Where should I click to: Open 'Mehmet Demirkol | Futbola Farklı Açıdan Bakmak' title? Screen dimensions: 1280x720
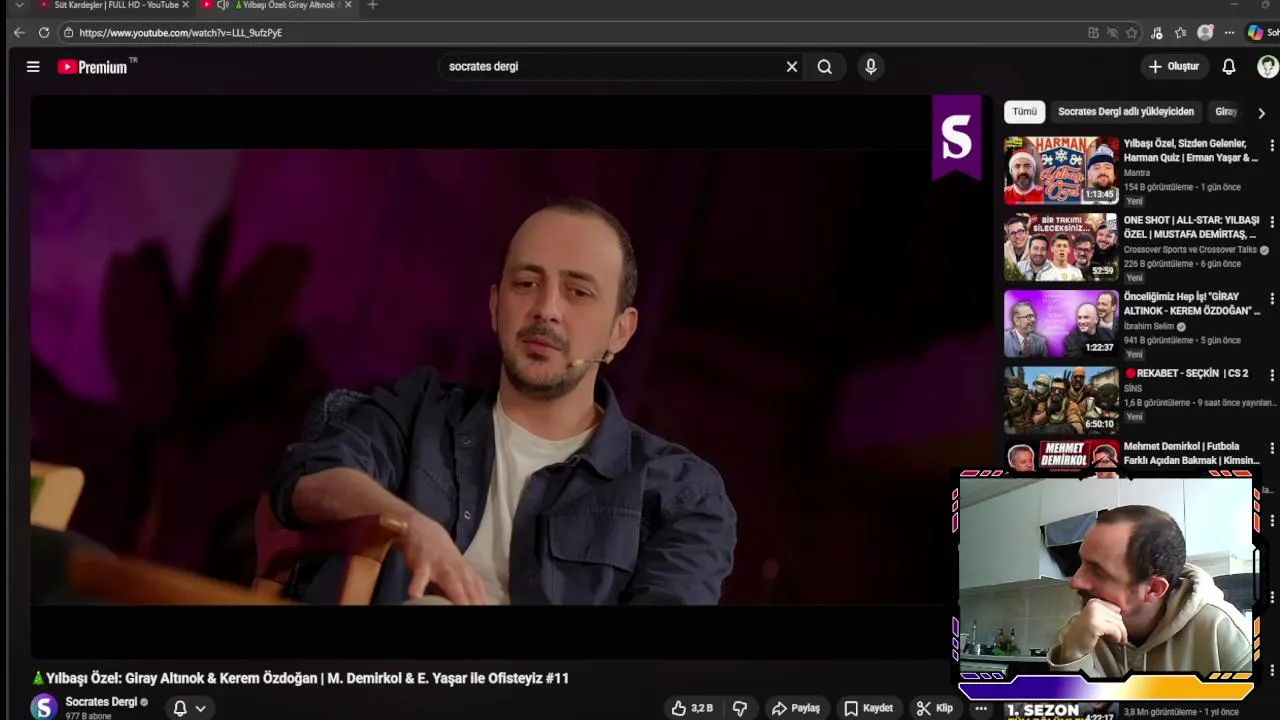pyautogui.click(x=1190, y=453)
